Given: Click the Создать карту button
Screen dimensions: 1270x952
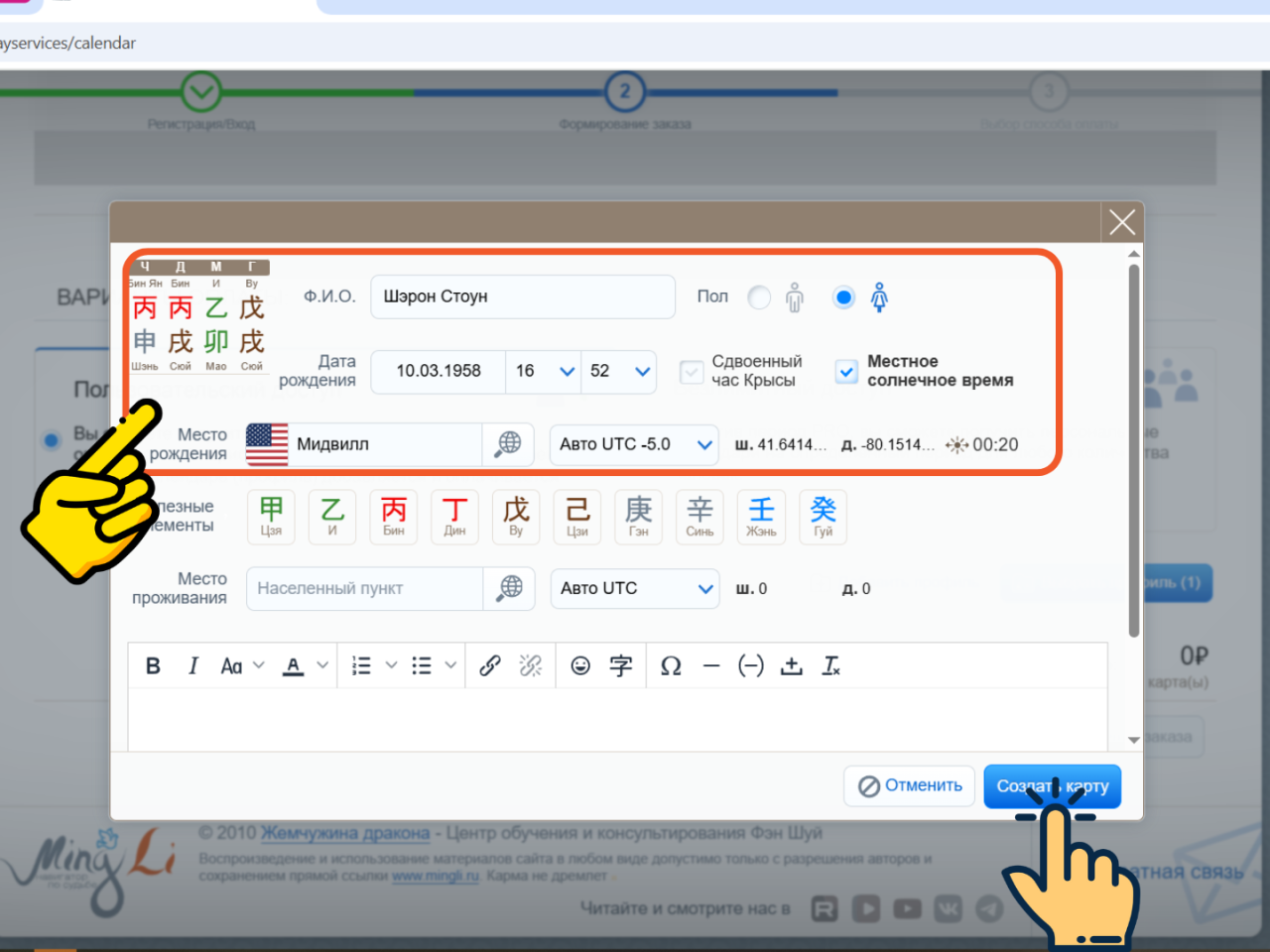Looking at the screenshot, I should coord(1052,785).
